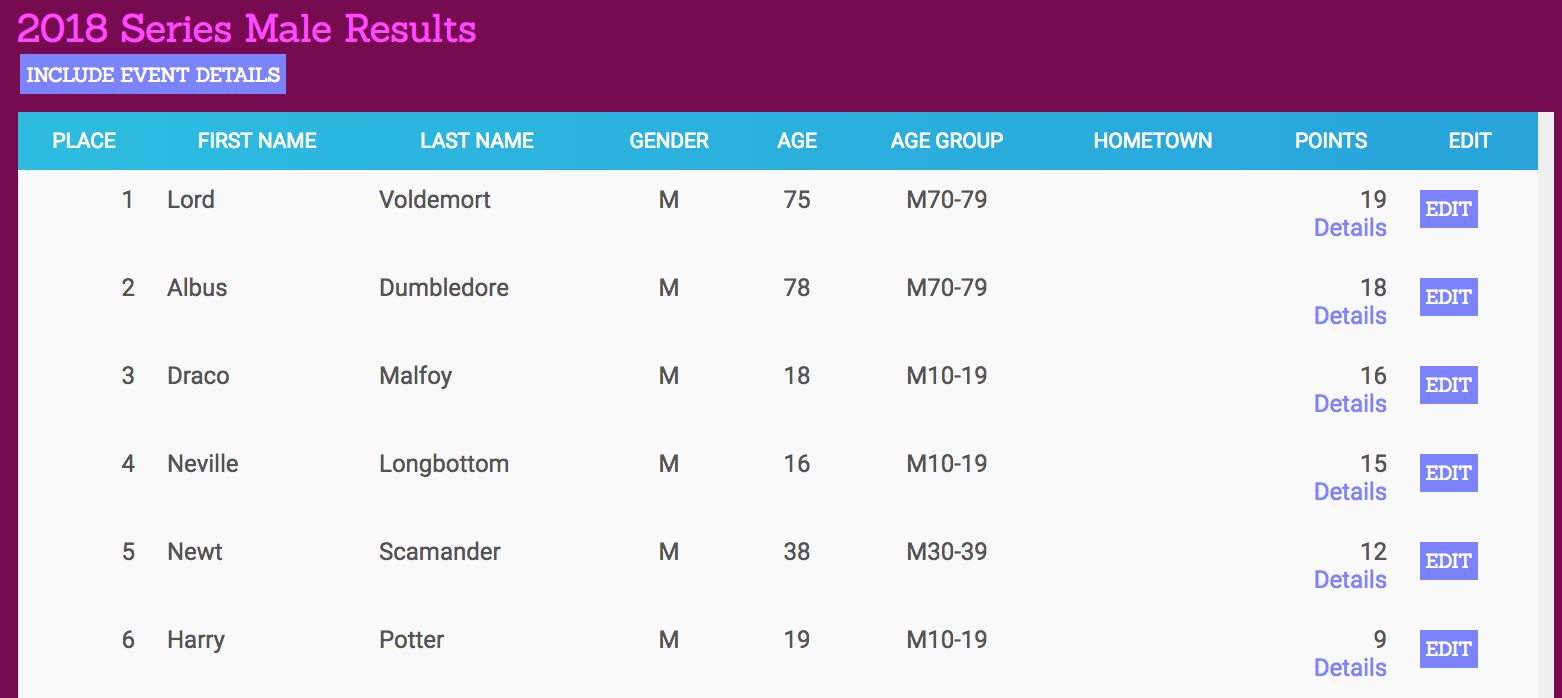Select the Hometown column header
Image resolution: width=1562 pixels, height=698 pixels.
pyautogui.click(x=1153, y=141)
